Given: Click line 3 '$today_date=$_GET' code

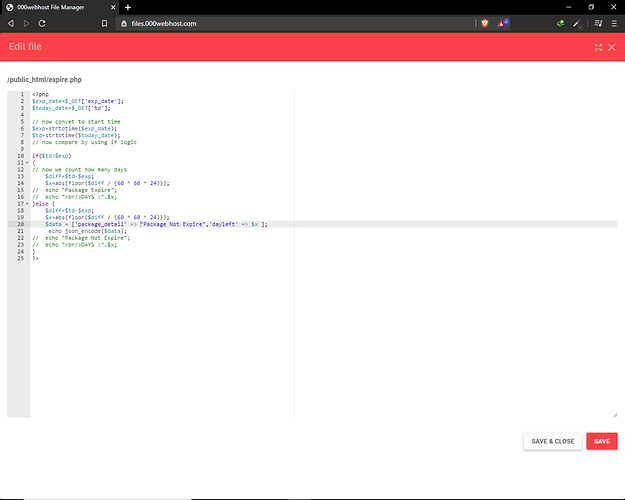Looking at the screenshot, I should [x=71, y=108].
